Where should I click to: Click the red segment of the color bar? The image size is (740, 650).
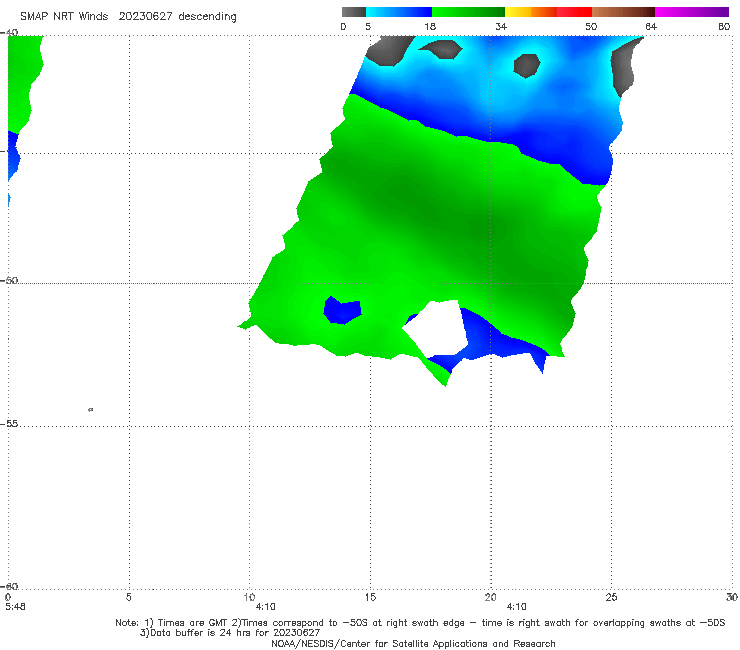574,12
